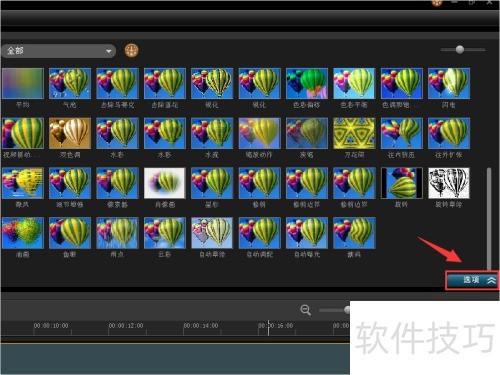
Task: Select the 旋转 rotate filter with black bars
Action: [x=402, y=183]
